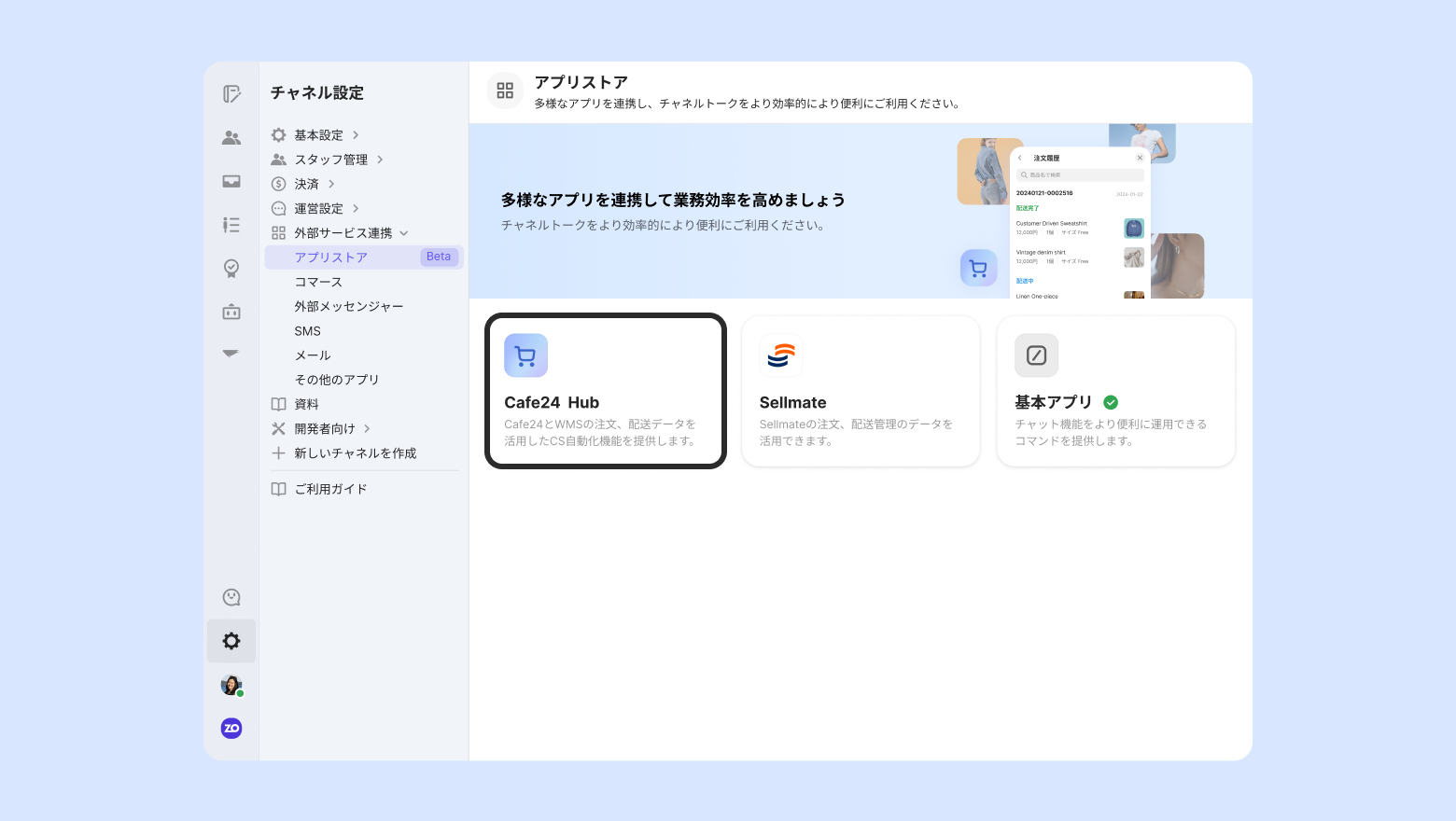Click the grid icon beside 外部サービス連携

[x=278, y=233]
